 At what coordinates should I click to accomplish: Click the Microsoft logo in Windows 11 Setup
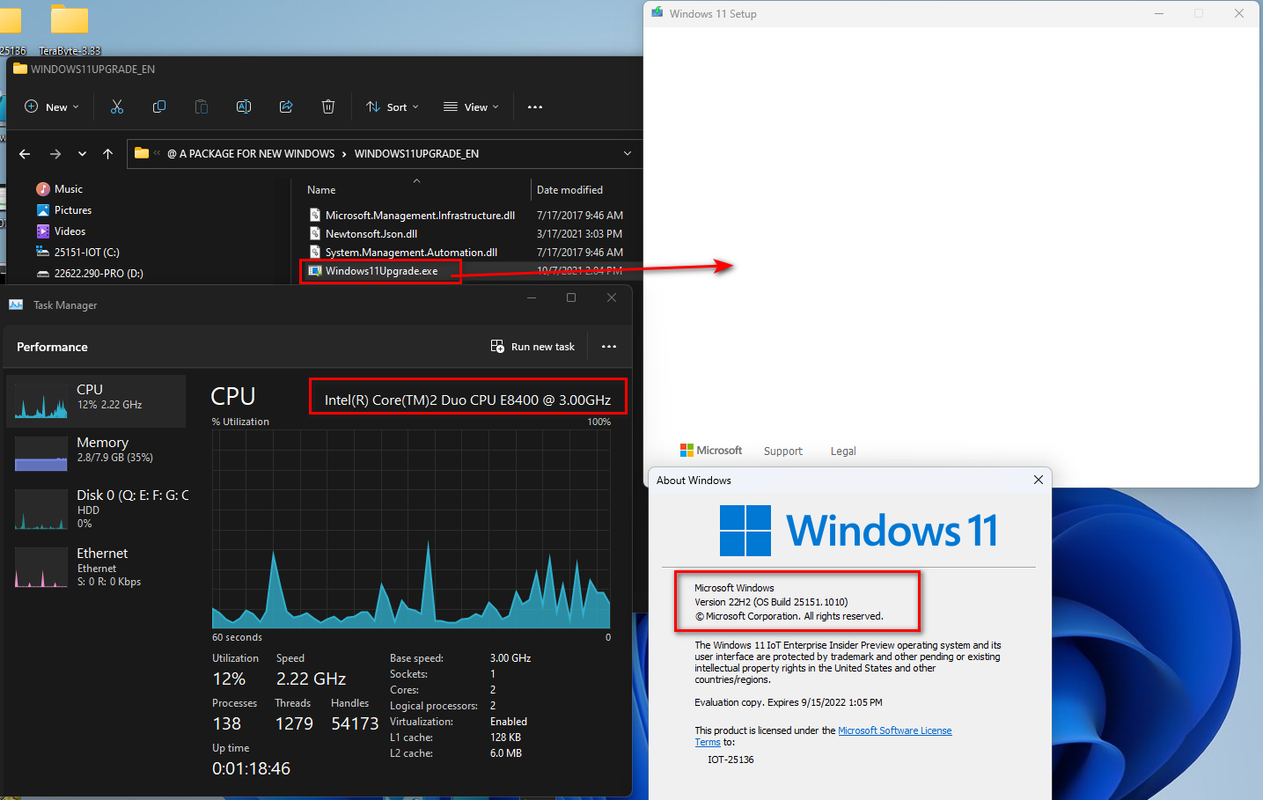click(711, 451)
